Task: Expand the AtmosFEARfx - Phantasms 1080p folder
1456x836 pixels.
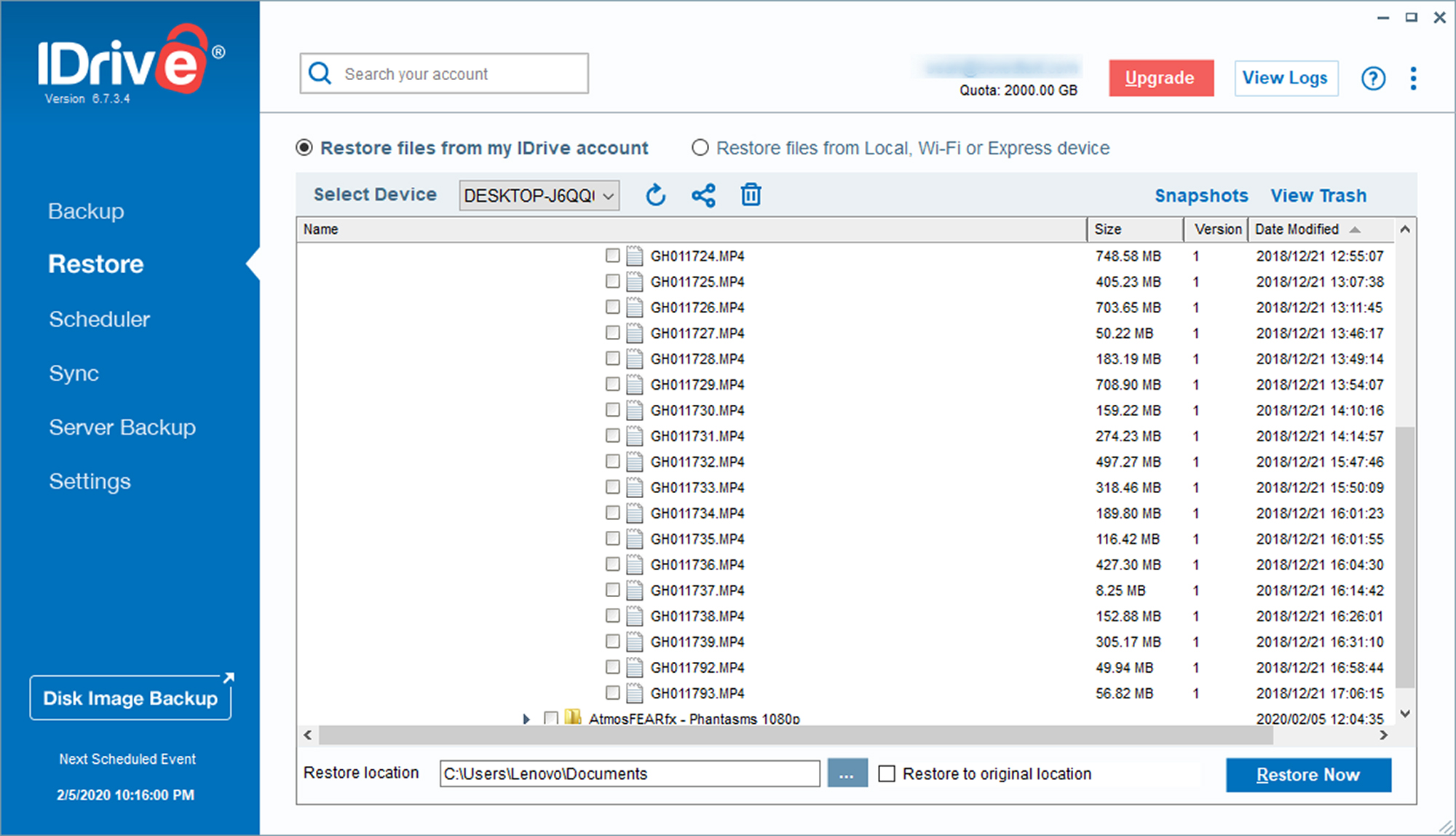Action: [523, 718]
